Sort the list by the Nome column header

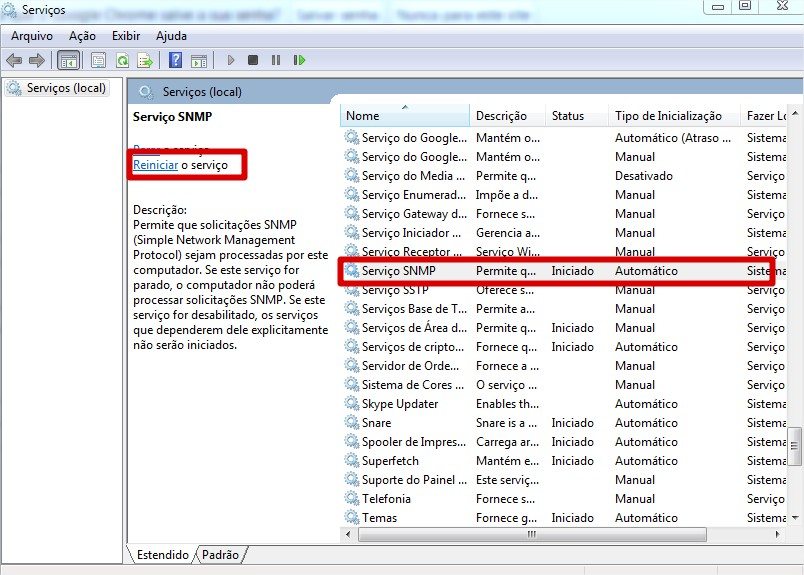point(404,116)
